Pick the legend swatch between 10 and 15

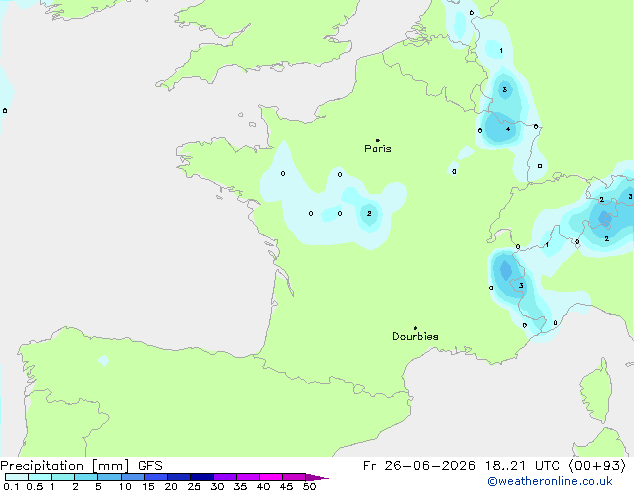[x=133, y=477]
